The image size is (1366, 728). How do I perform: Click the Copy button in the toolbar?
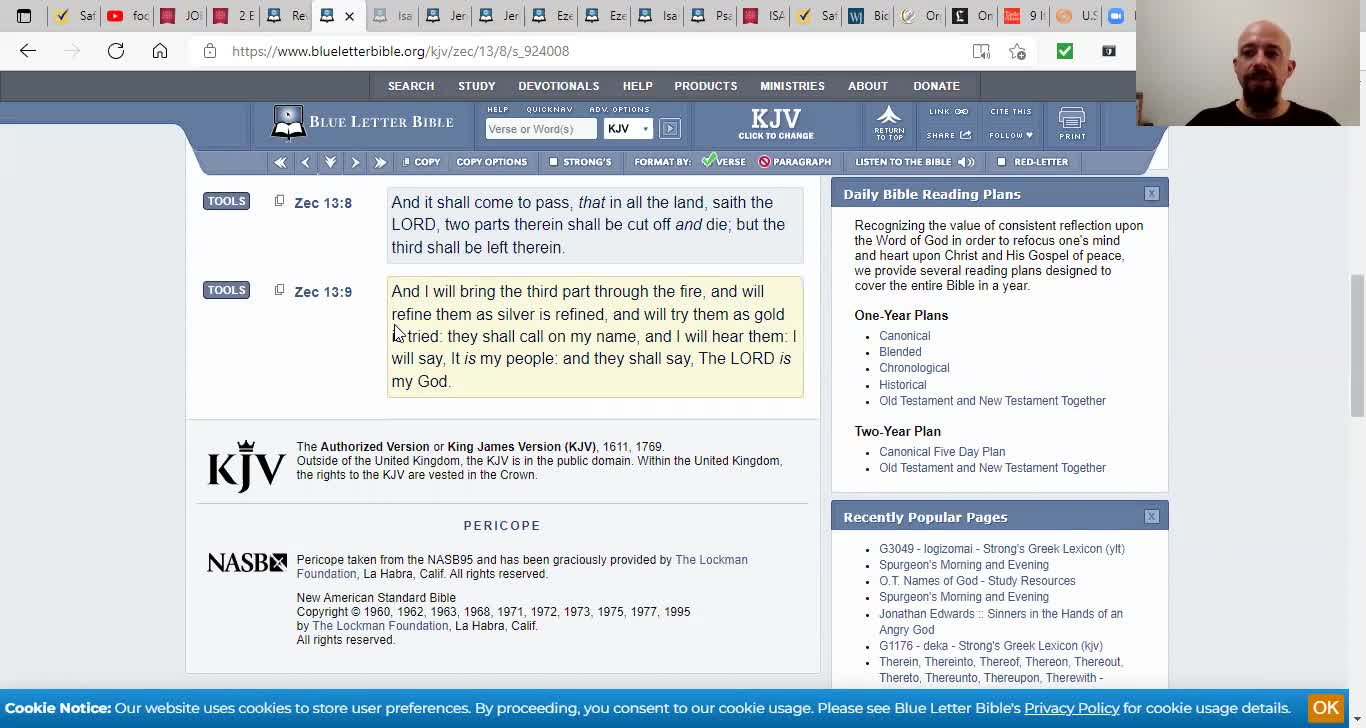[x=421, y=162]
